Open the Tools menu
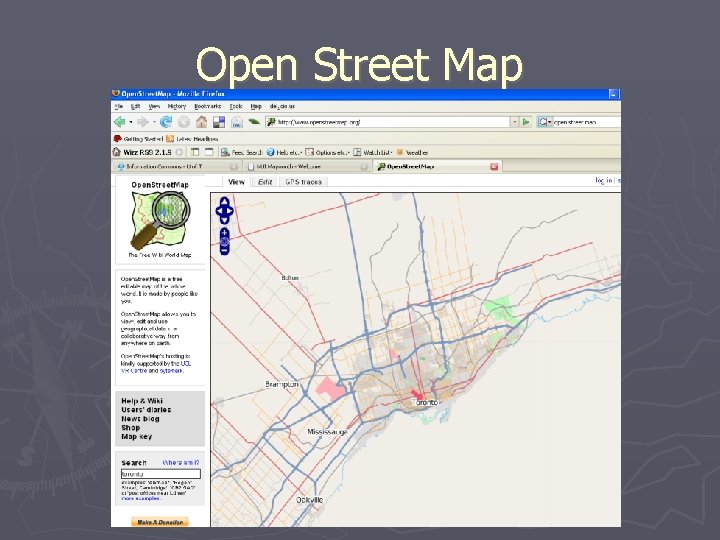 pyautogui.click(x=236, y=106)
